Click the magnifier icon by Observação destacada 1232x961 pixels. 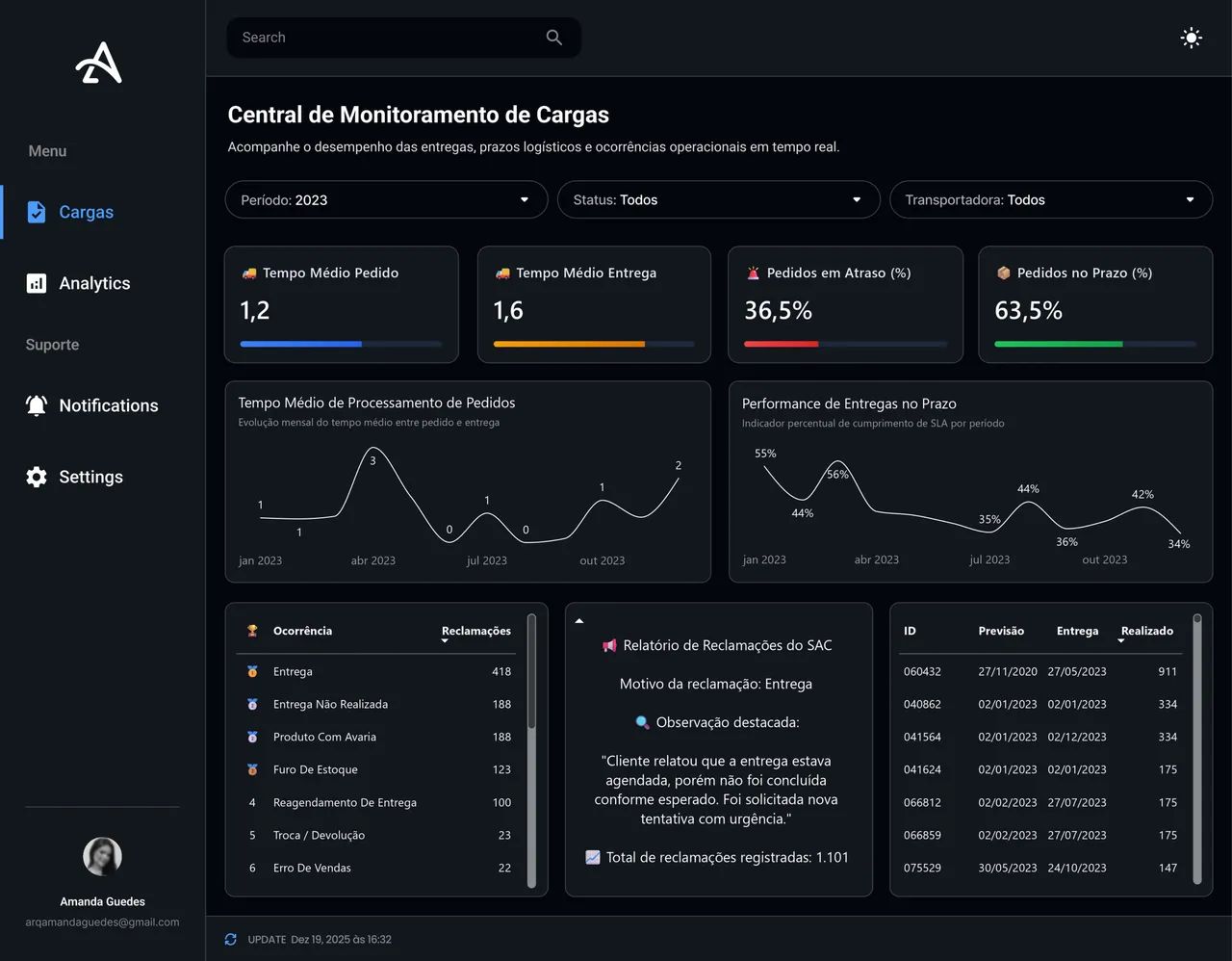point(642,722)
